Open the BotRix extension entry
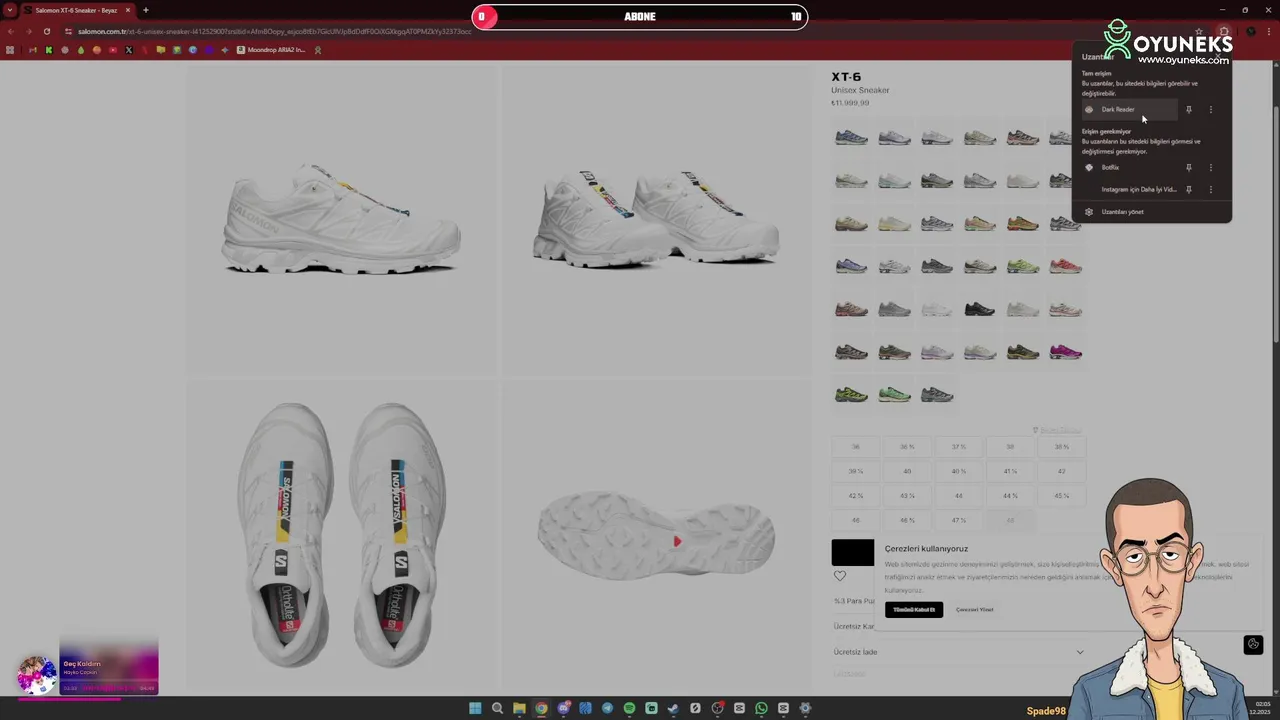 tap(1130, 168)
